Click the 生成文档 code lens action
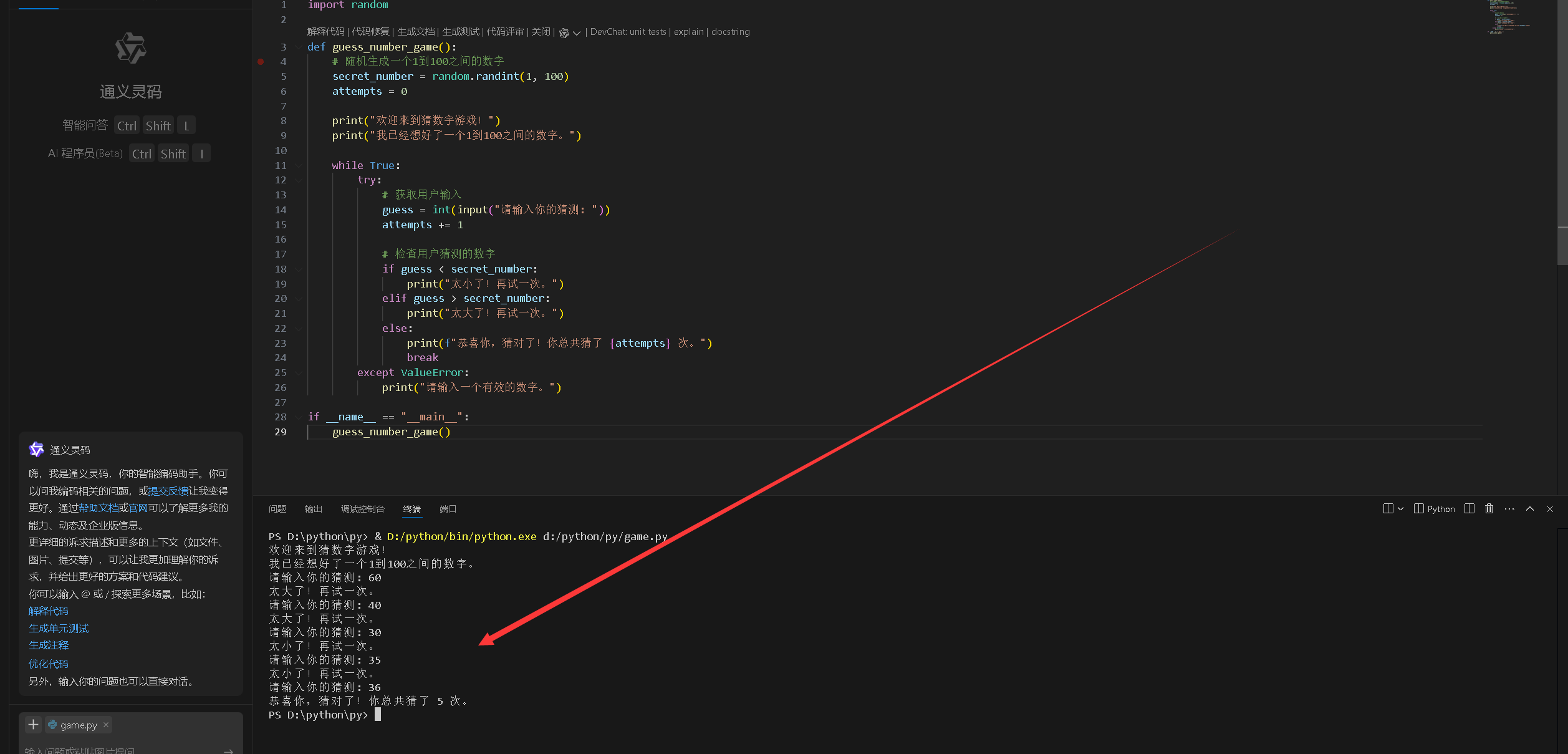 (416, 32)
